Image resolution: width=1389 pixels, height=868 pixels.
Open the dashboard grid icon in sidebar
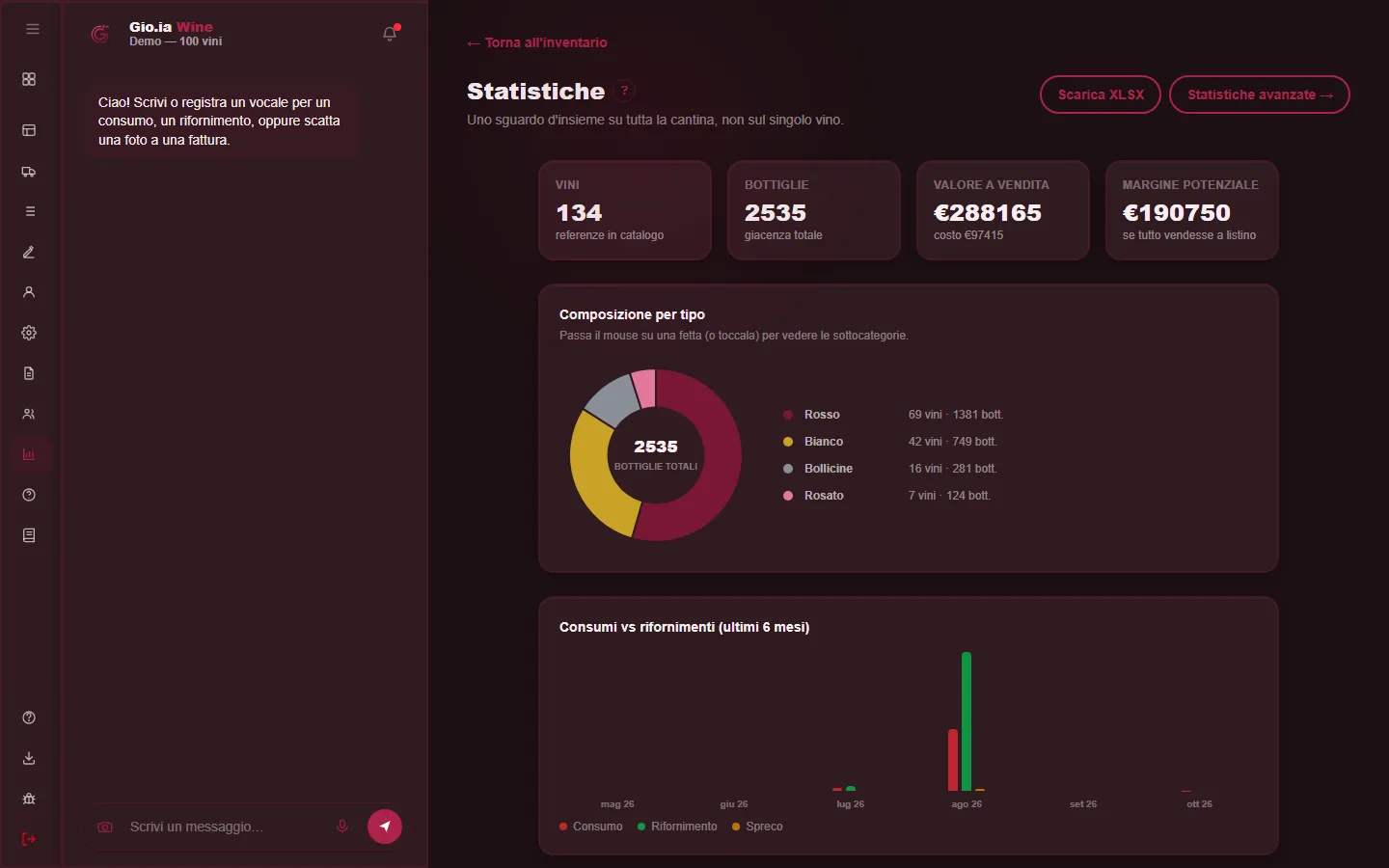(29, 79)
